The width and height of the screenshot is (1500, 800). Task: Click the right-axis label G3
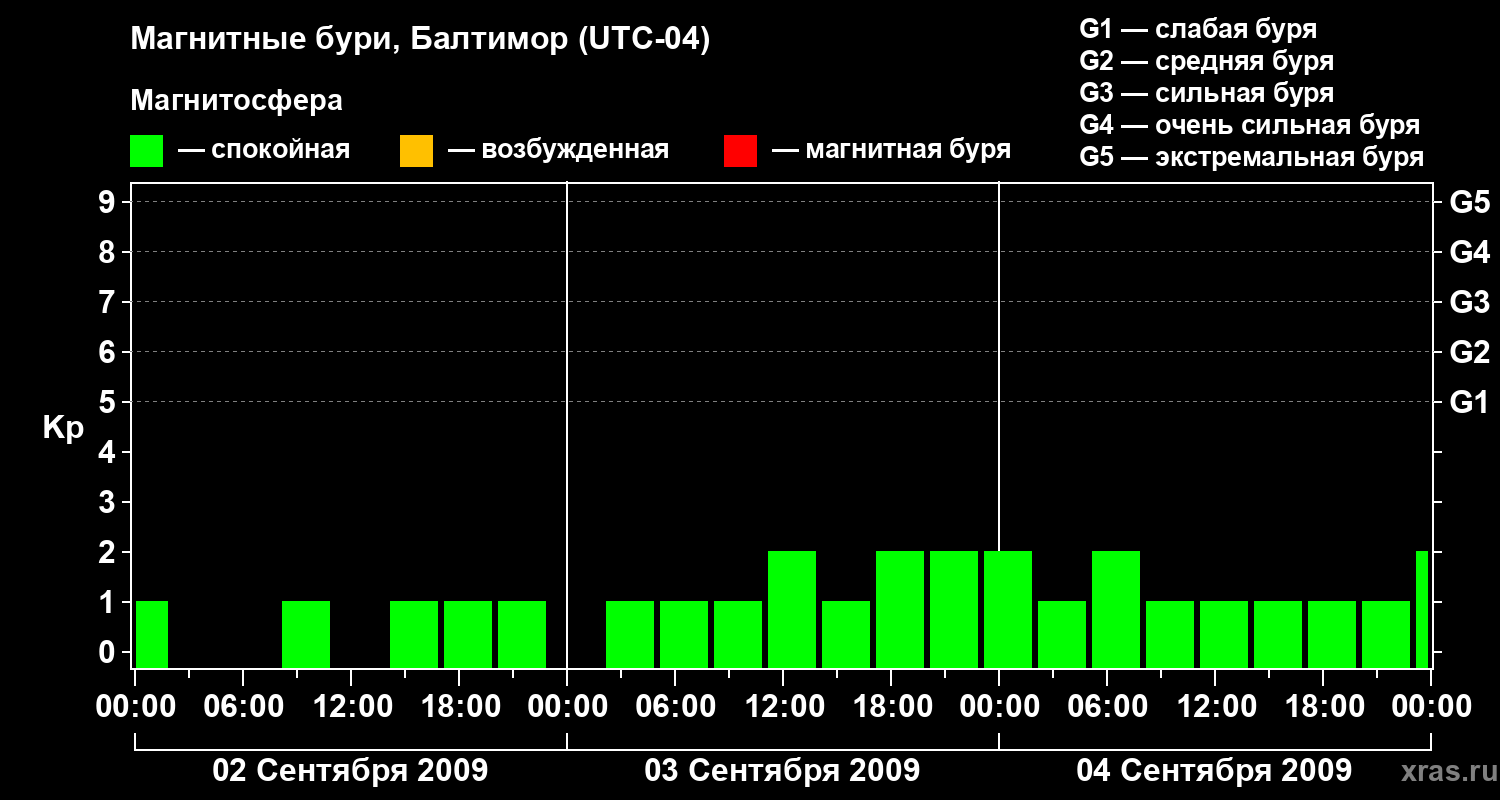[x=1469, y=302]
